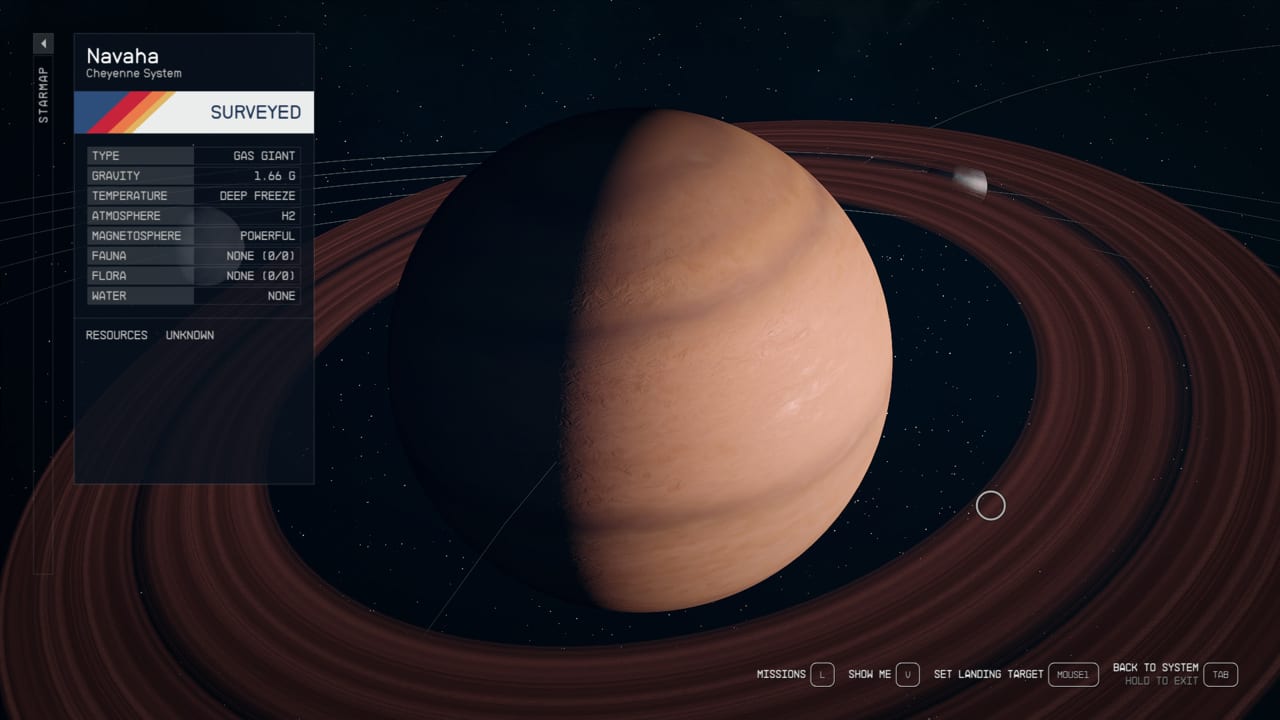
Task: Click the Cheyenne System subtitle
Action: [134, 74]
